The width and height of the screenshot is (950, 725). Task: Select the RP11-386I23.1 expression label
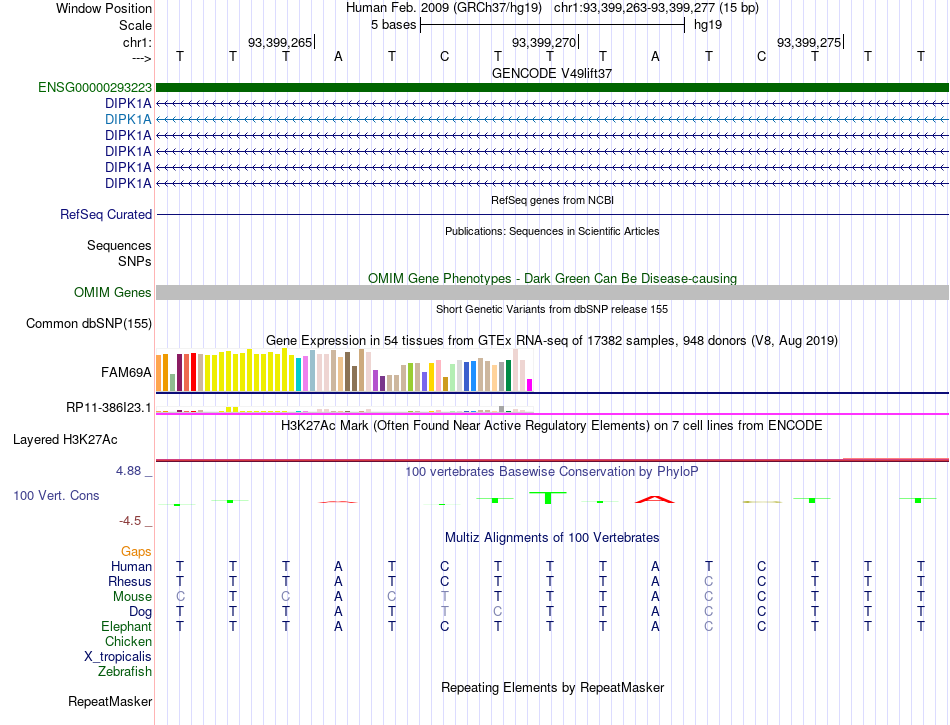coord(108,408)
